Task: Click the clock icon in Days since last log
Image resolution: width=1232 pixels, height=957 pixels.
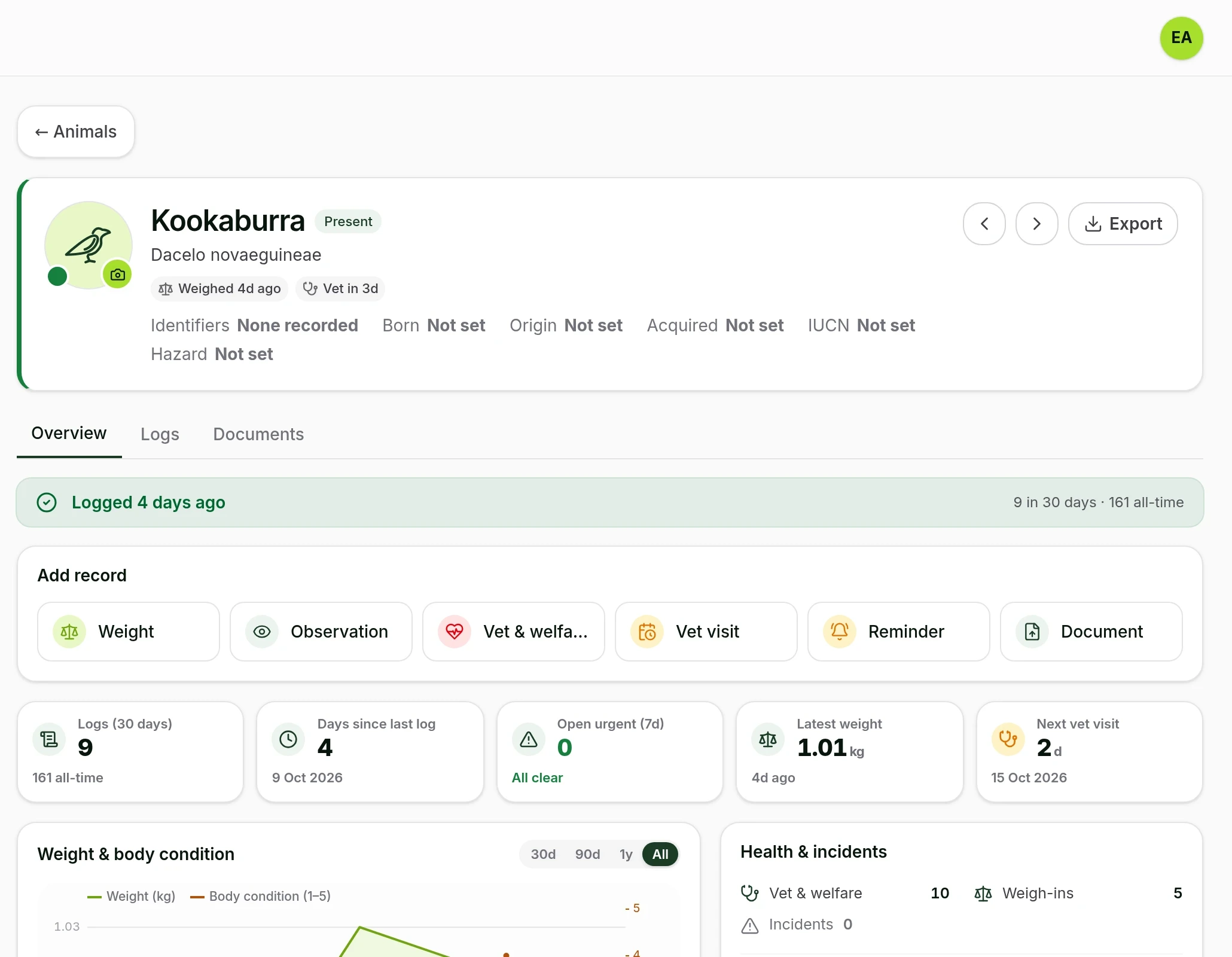Action: click(288, 740)
